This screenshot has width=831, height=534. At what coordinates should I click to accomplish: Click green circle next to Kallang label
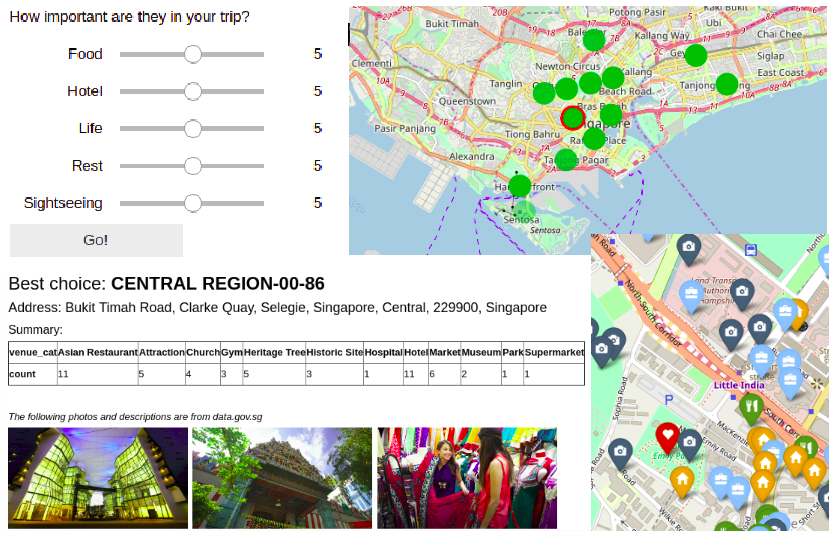click(613, 78)
